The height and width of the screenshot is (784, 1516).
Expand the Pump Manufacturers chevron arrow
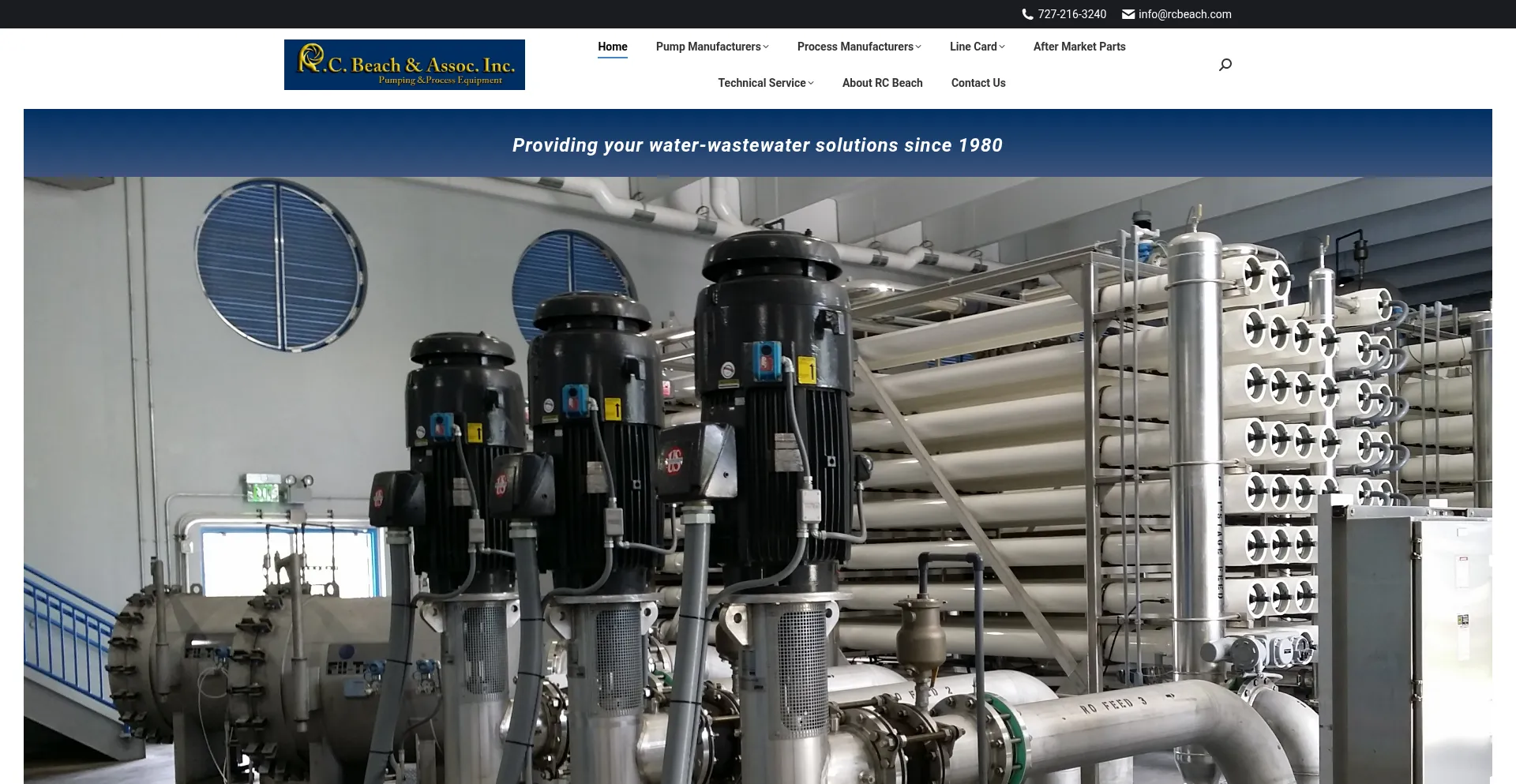pyautogui.click(x=766, y=47)
